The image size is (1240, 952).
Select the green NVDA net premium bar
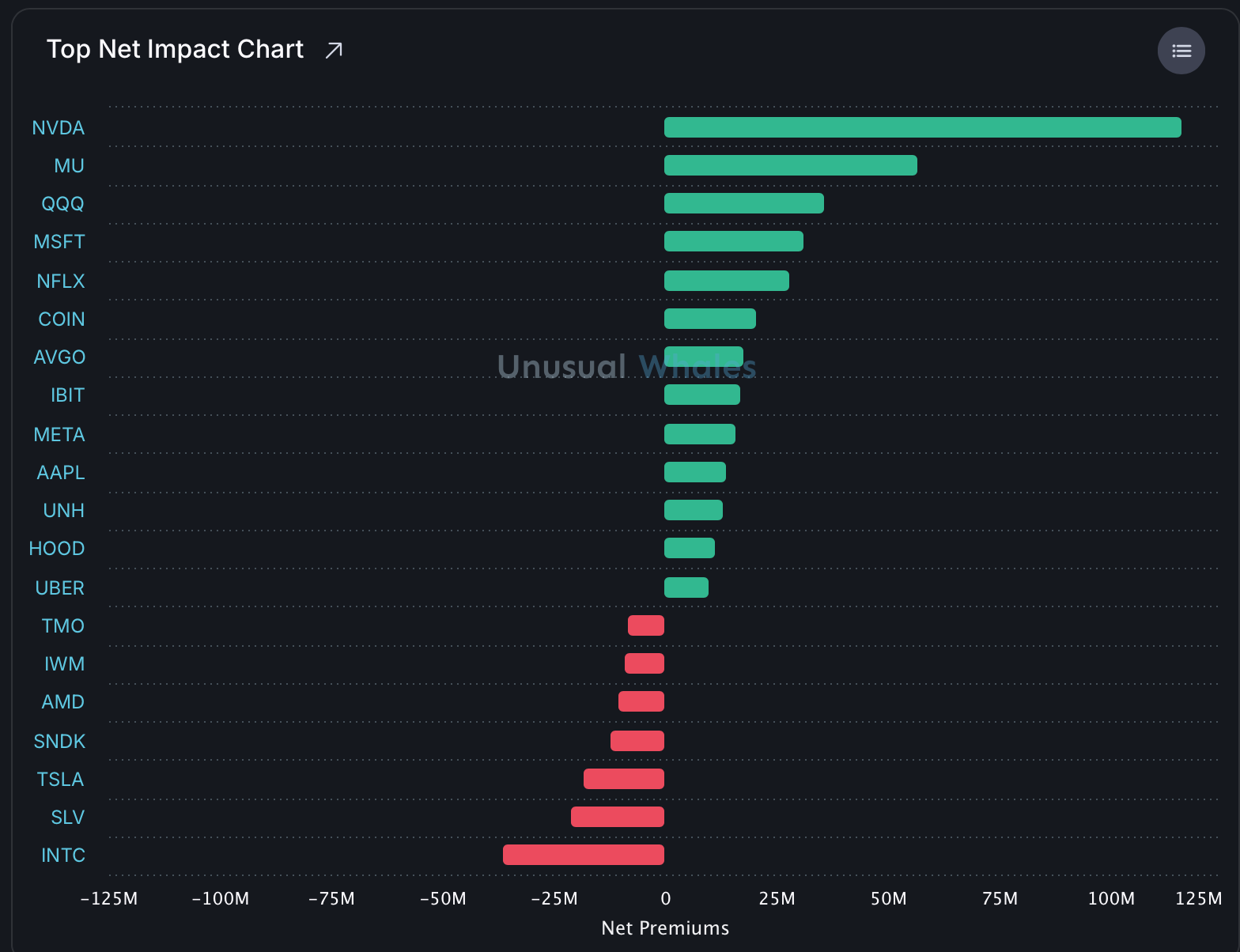point(923,127)
